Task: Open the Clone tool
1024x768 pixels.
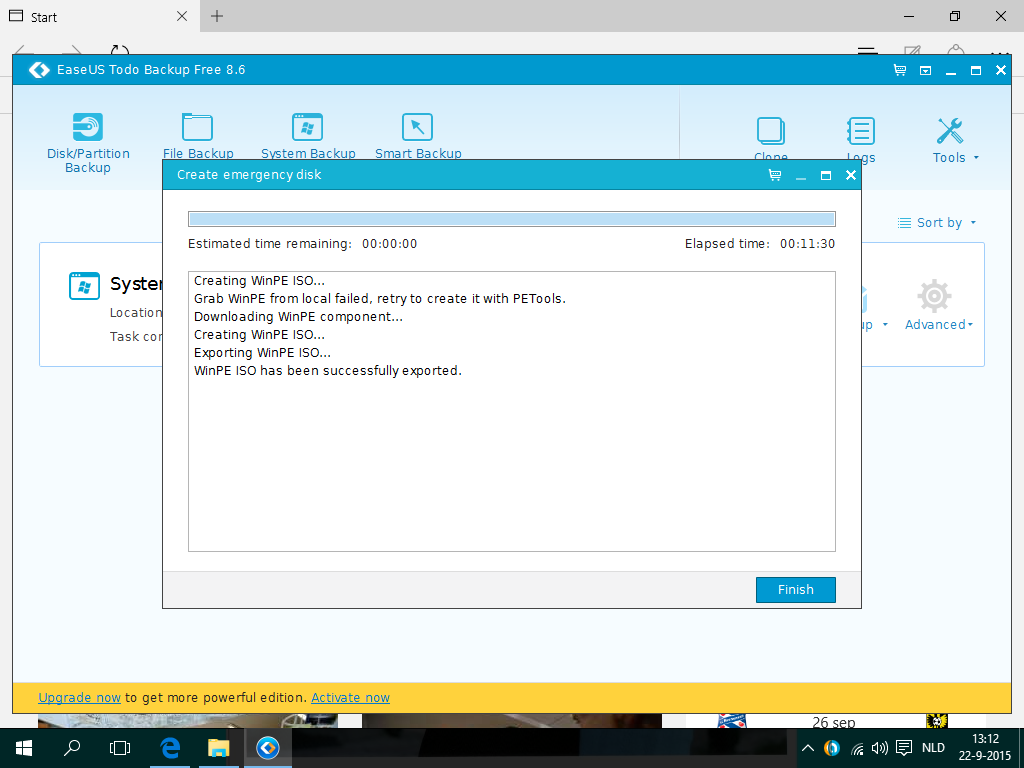Action: coord(771,138)
